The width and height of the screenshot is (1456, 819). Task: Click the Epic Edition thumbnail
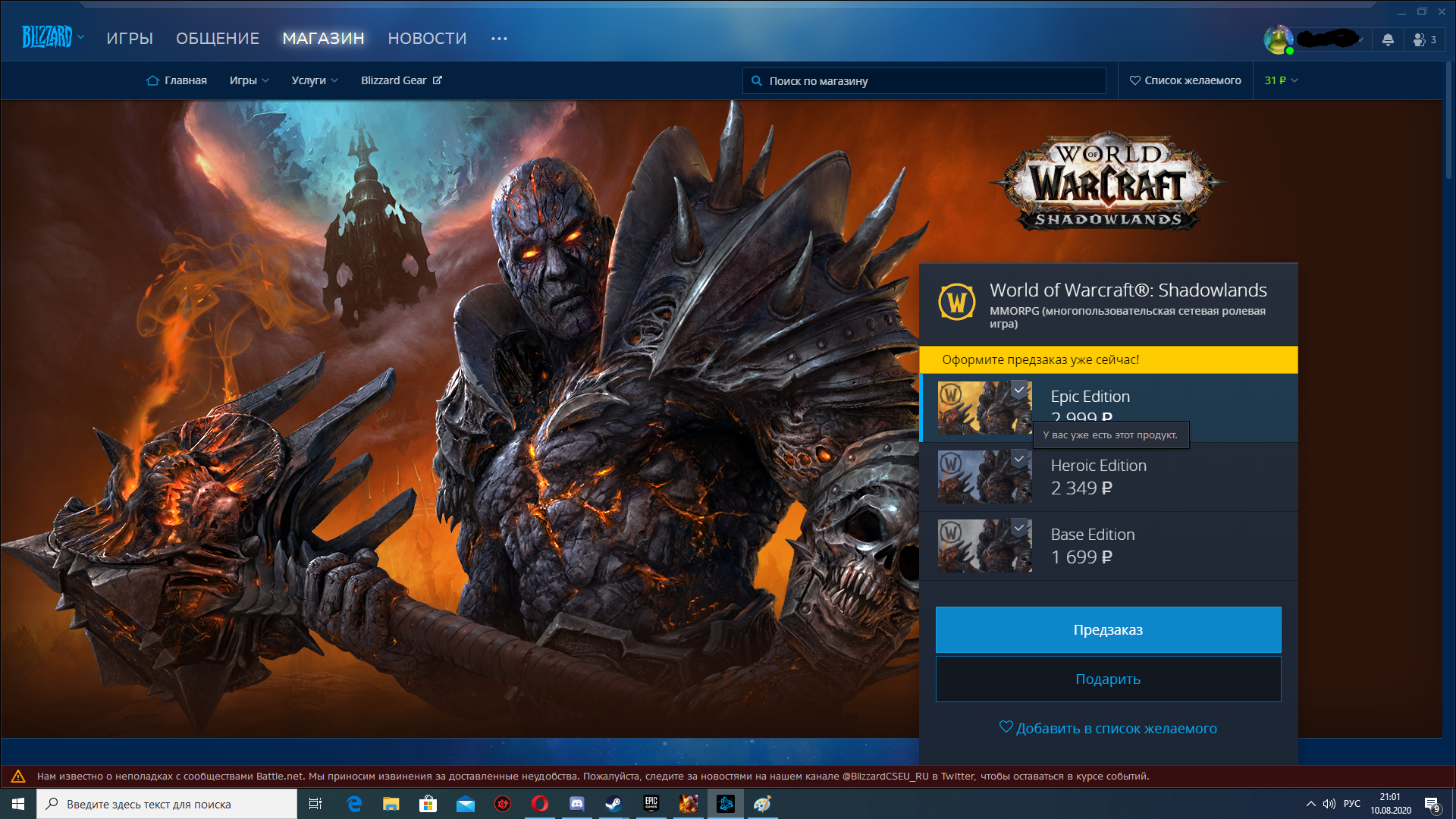[x=984, y=408]
